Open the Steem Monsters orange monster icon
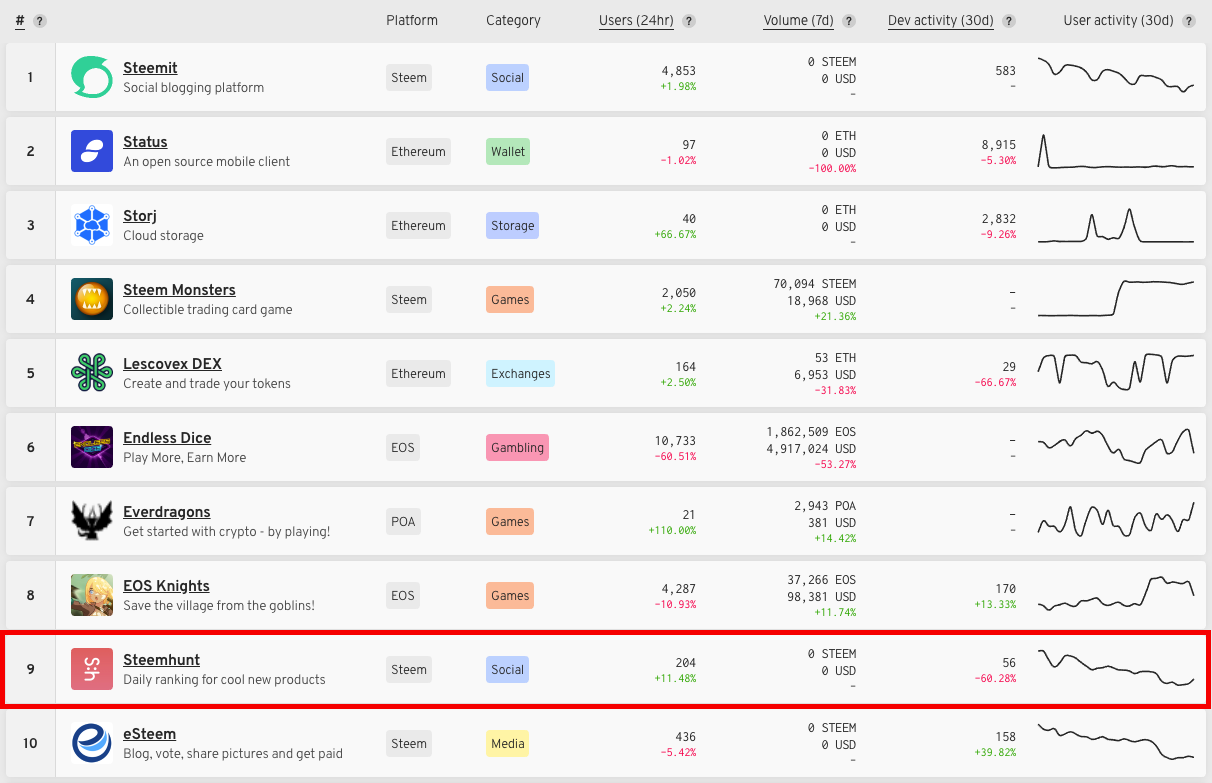The width and height of the screenshot is (1212, 783). click(92, 299)
